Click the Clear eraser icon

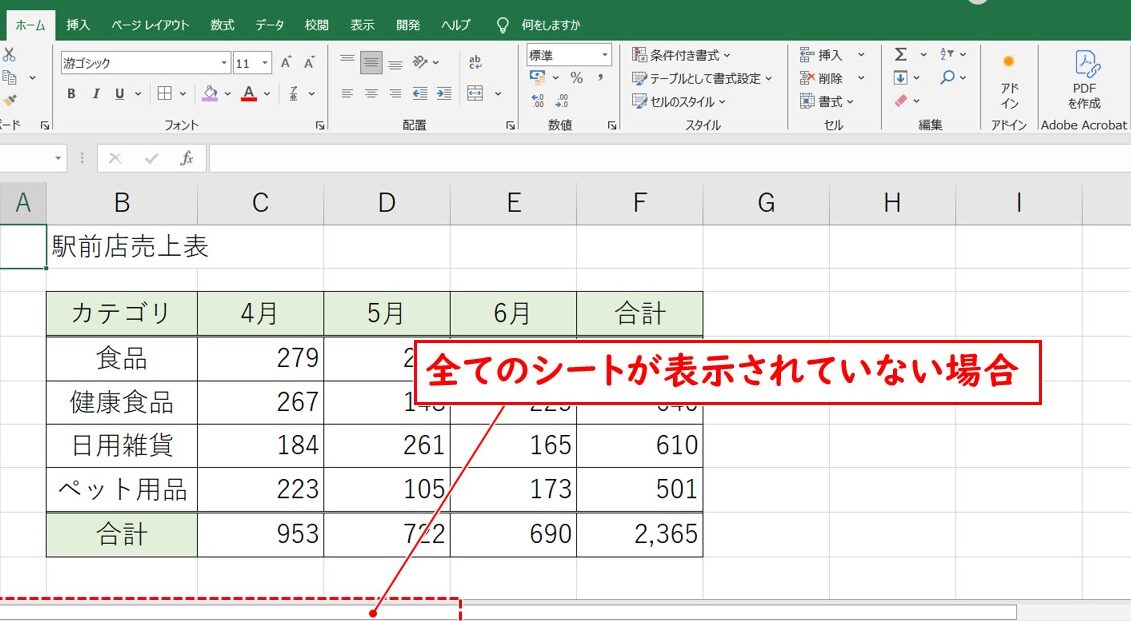point(901,101)
